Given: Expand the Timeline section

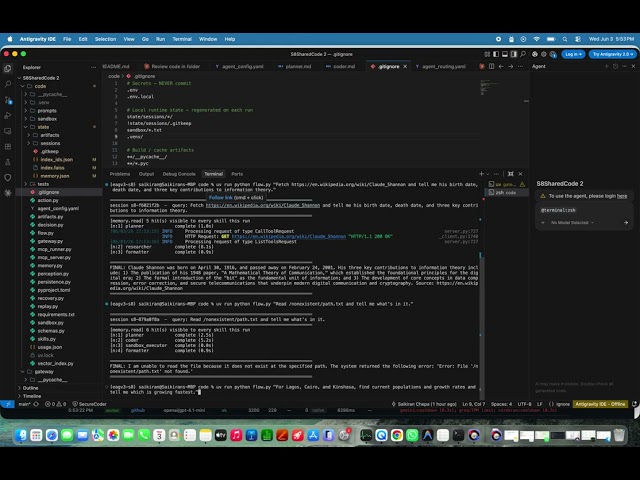Looking at the screenshot, I should click(32, 396).
